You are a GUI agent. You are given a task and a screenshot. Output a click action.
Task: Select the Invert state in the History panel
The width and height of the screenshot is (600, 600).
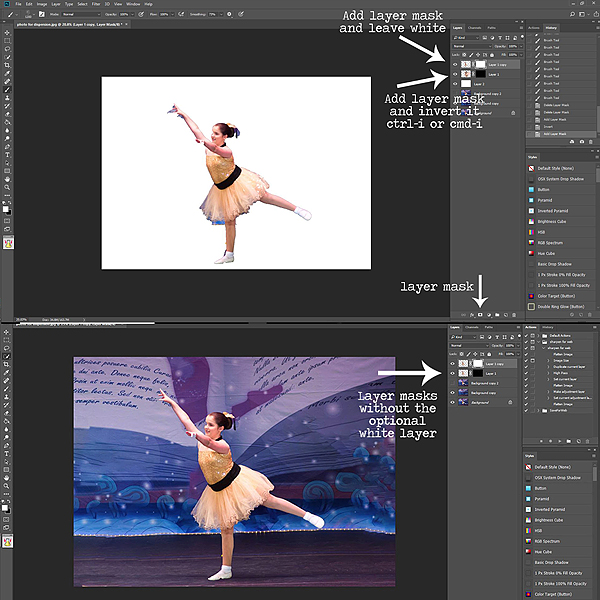[x=561, y=127]
